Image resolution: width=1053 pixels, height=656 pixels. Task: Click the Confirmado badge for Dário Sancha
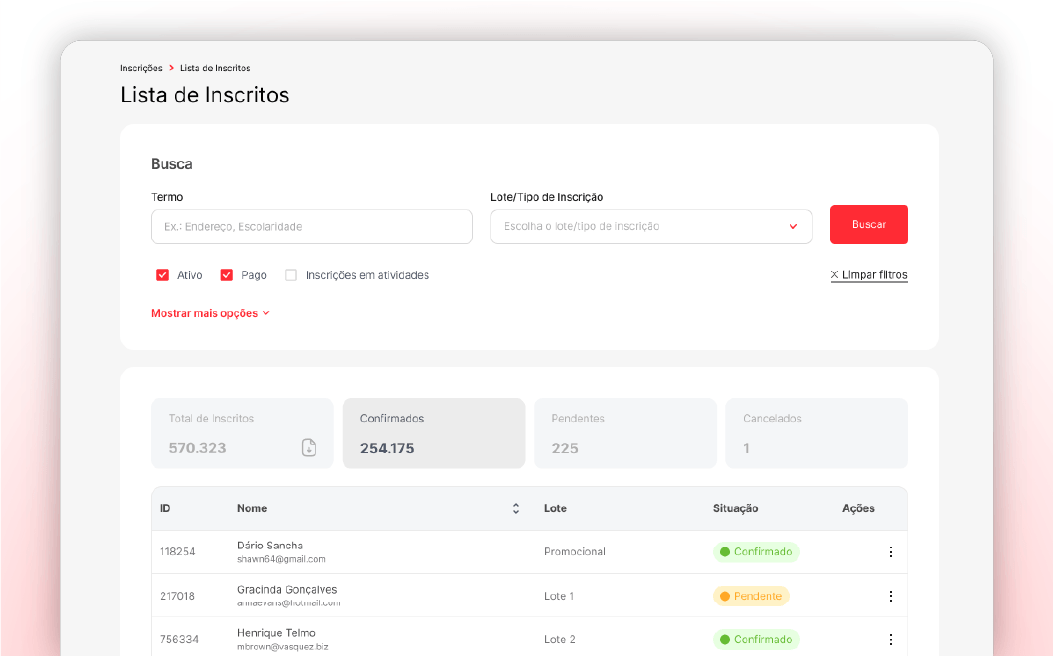click(756, 552)
